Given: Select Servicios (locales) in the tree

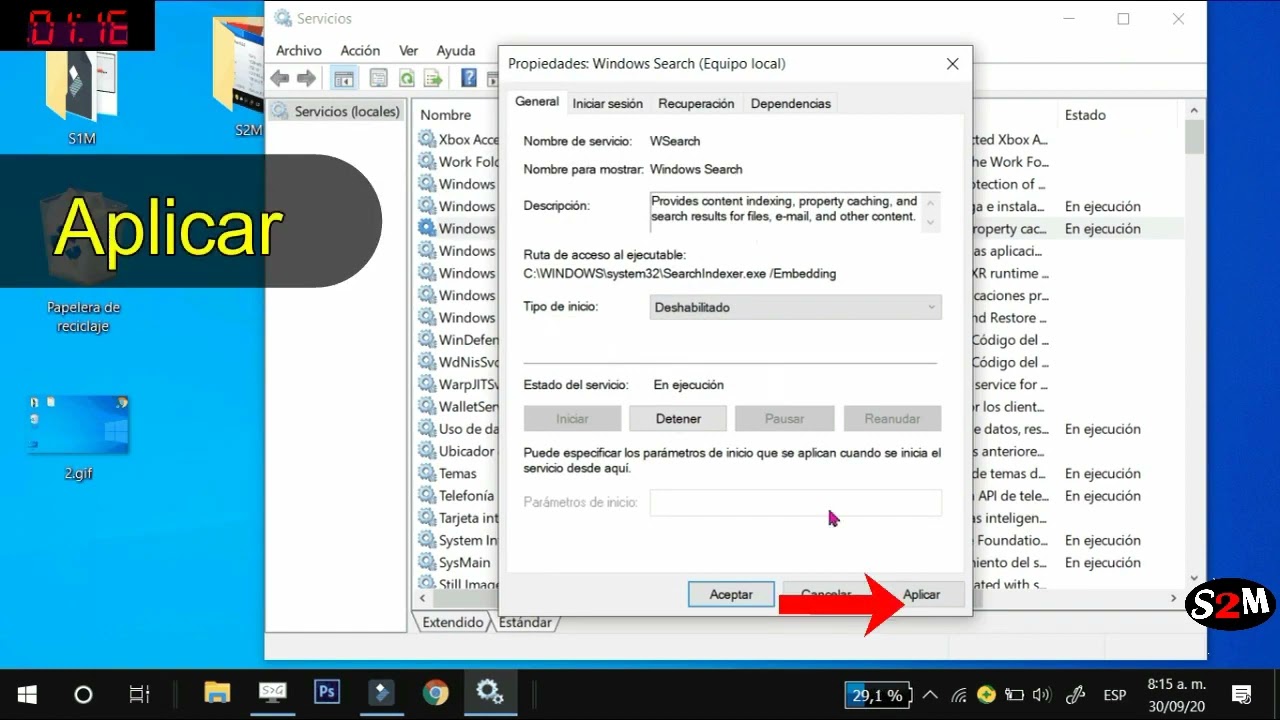Looking at the screenshot, I should [x=346, y=111].
